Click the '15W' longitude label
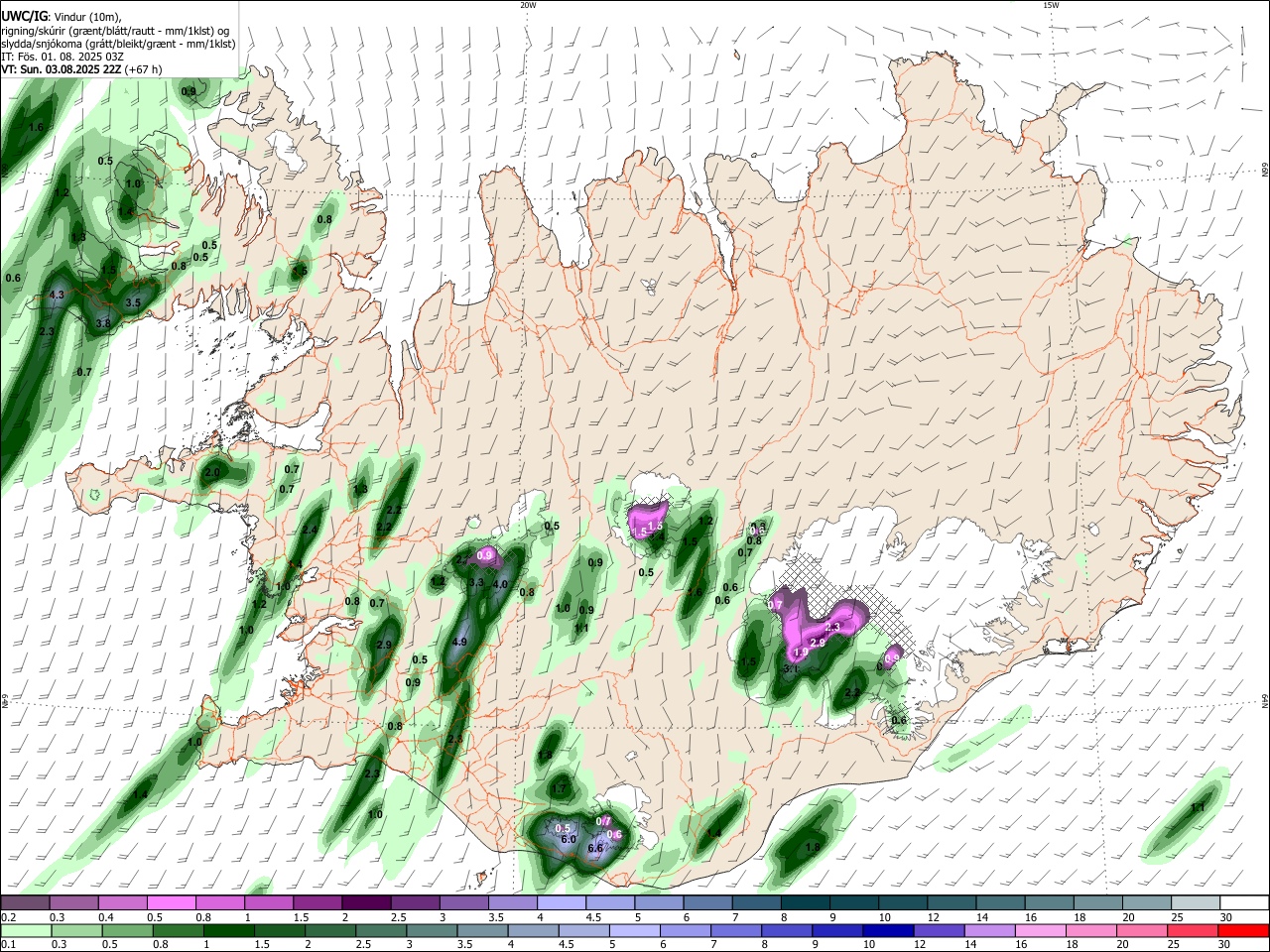 [1051, 5]
